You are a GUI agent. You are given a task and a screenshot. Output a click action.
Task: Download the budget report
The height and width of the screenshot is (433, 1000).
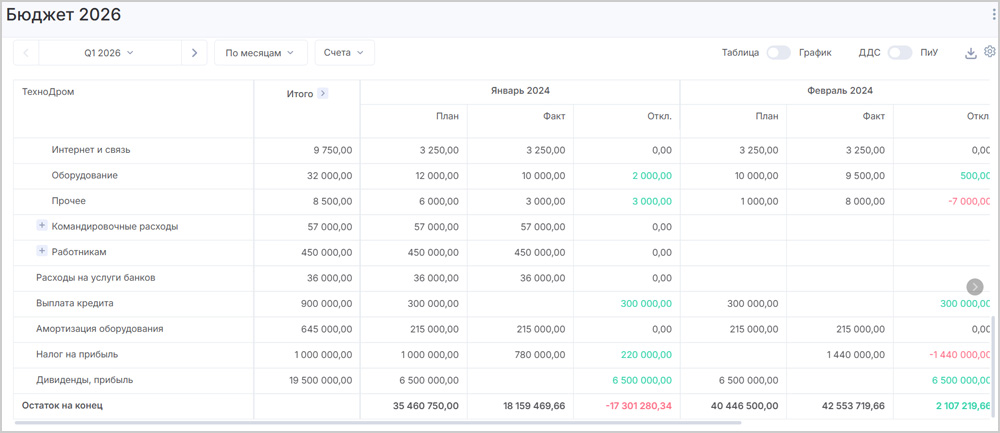970,53
